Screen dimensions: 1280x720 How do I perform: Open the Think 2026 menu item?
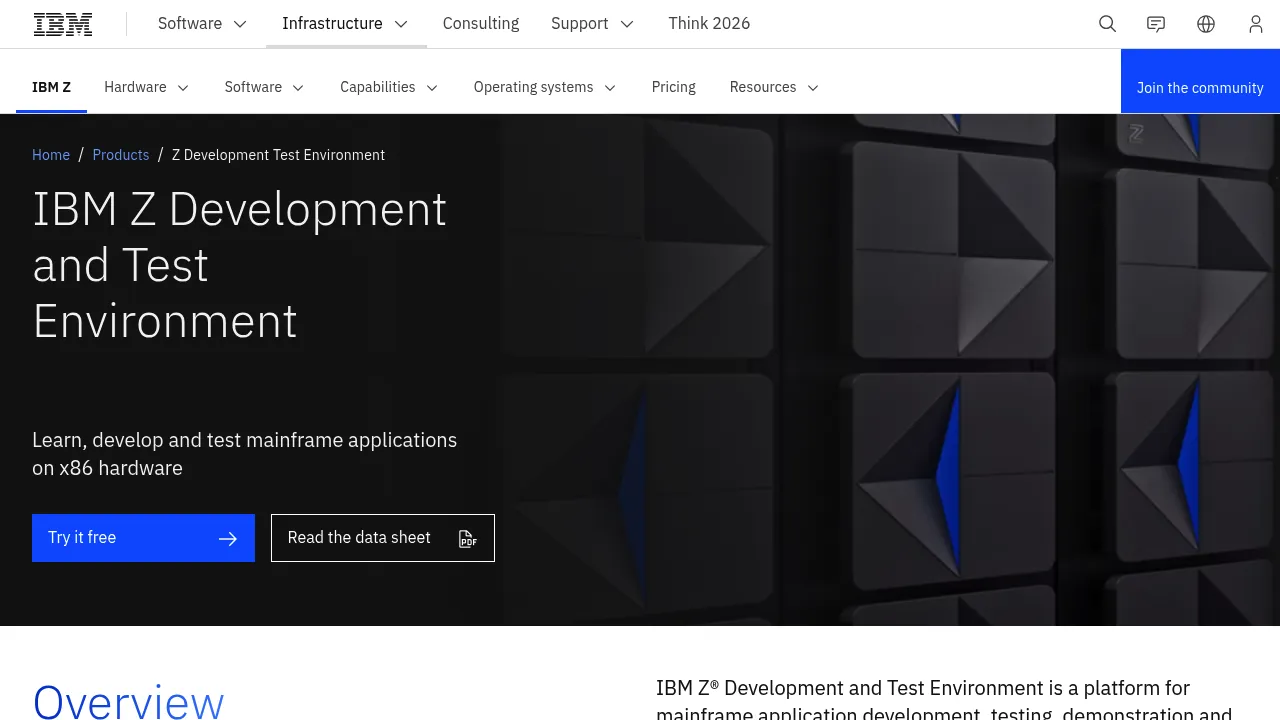[709, 24]
